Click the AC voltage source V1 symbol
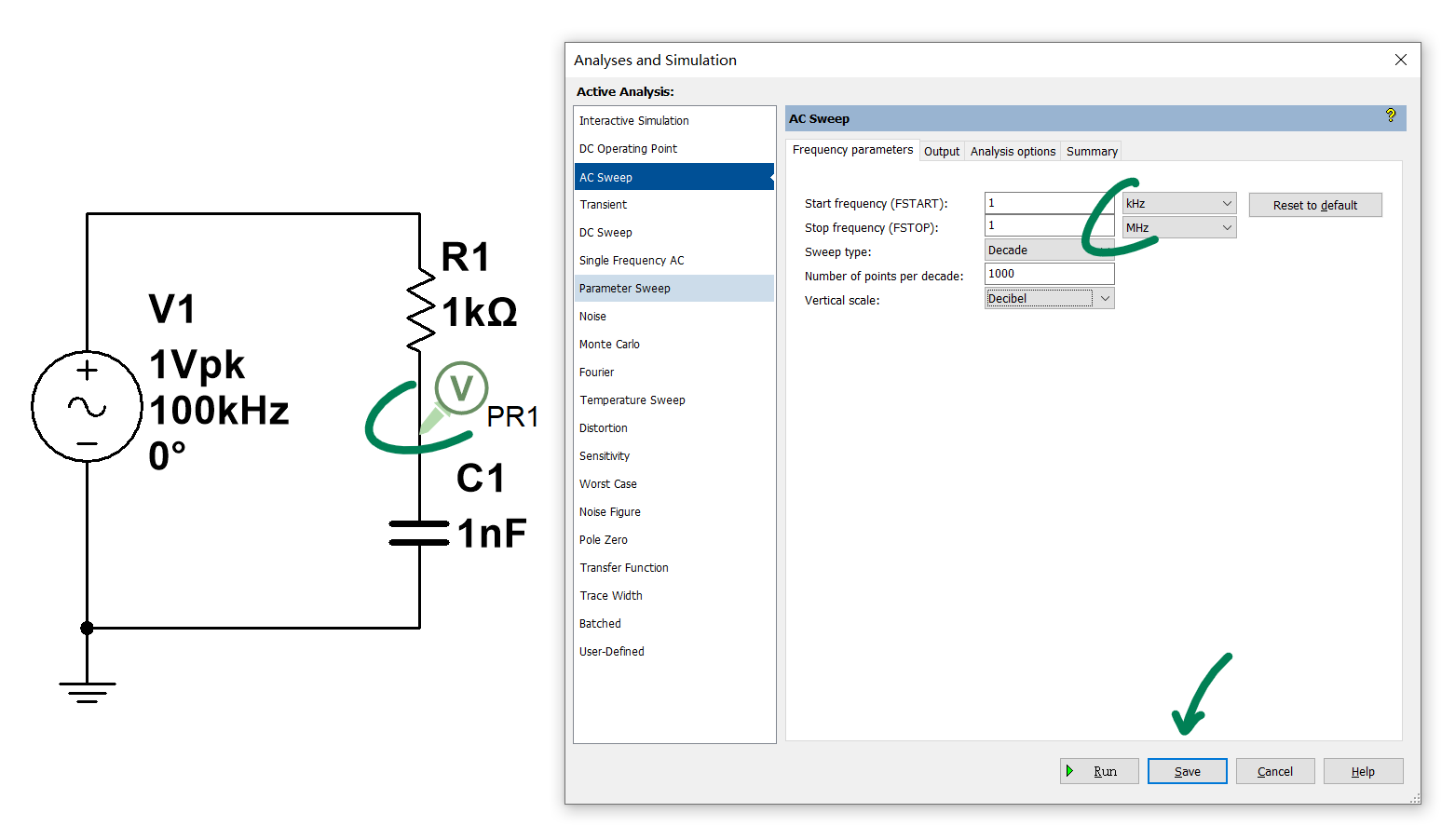 [x=87, y=406]
